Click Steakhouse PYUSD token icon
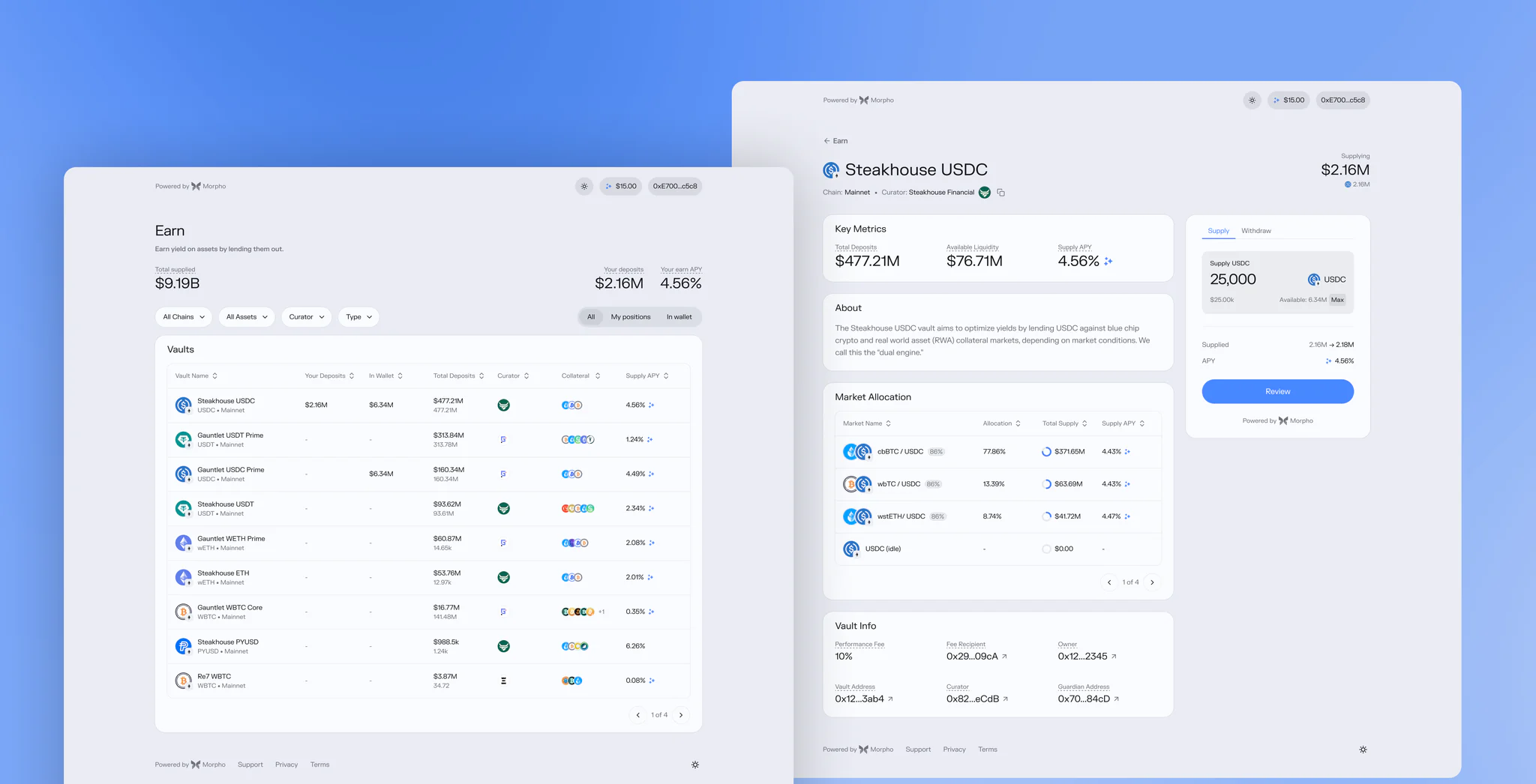This screenshot has width=1536, height=784. (183, 647)
